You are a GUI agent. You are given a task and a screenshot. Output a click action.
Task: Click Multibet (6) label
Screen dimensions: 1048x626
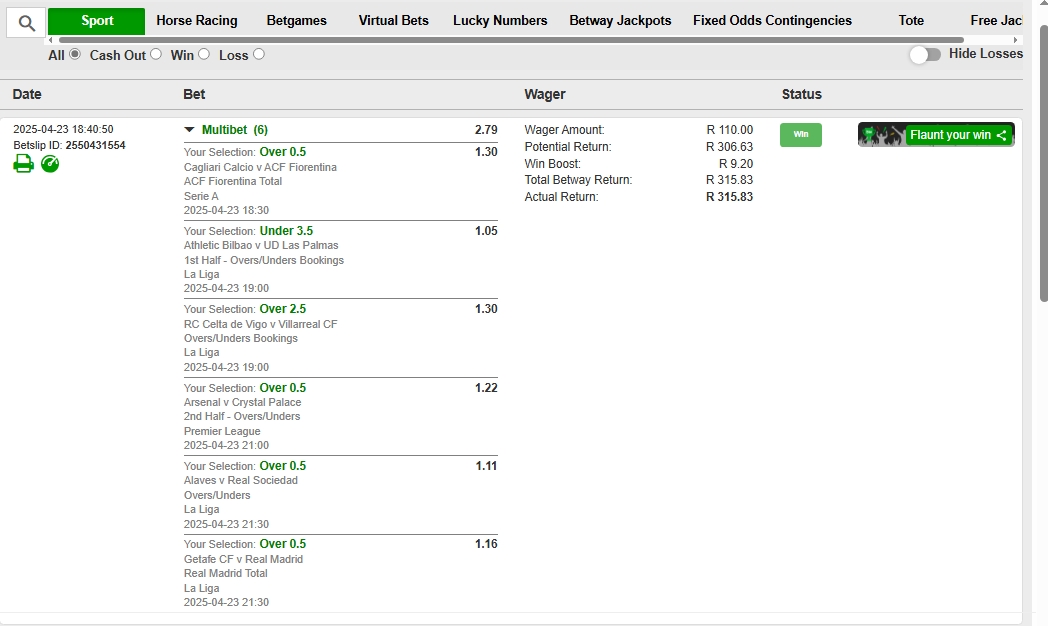pyautogui.click(x=235, y=130)
